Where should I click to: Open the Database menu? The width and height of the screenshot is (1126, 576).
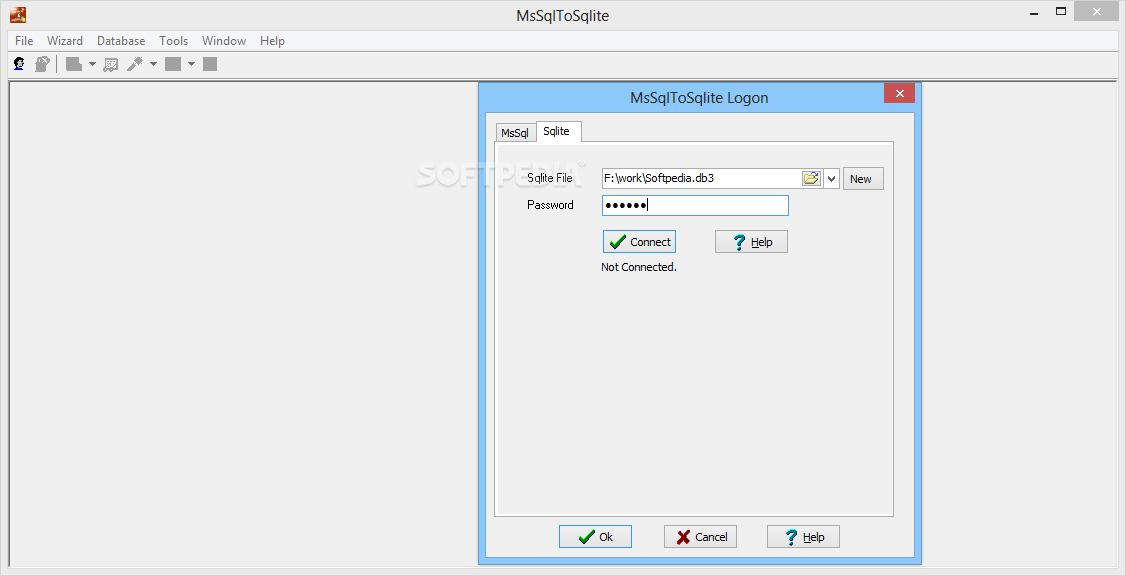[121, 41]
